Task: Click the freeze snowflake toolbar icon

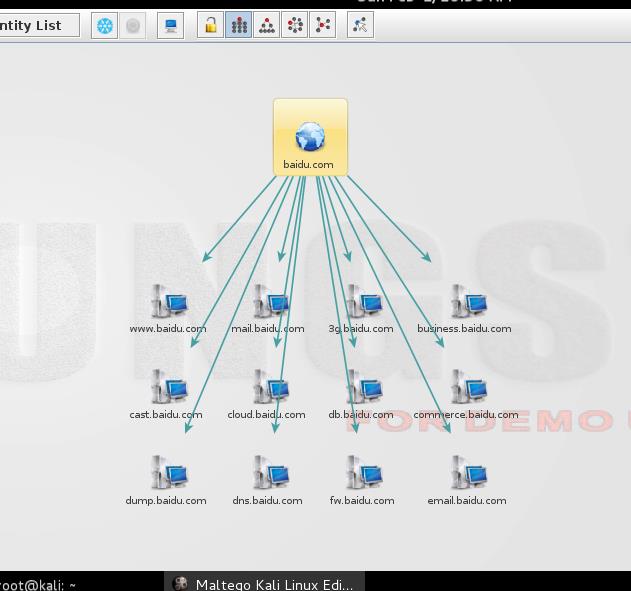Action: point(105,26)
